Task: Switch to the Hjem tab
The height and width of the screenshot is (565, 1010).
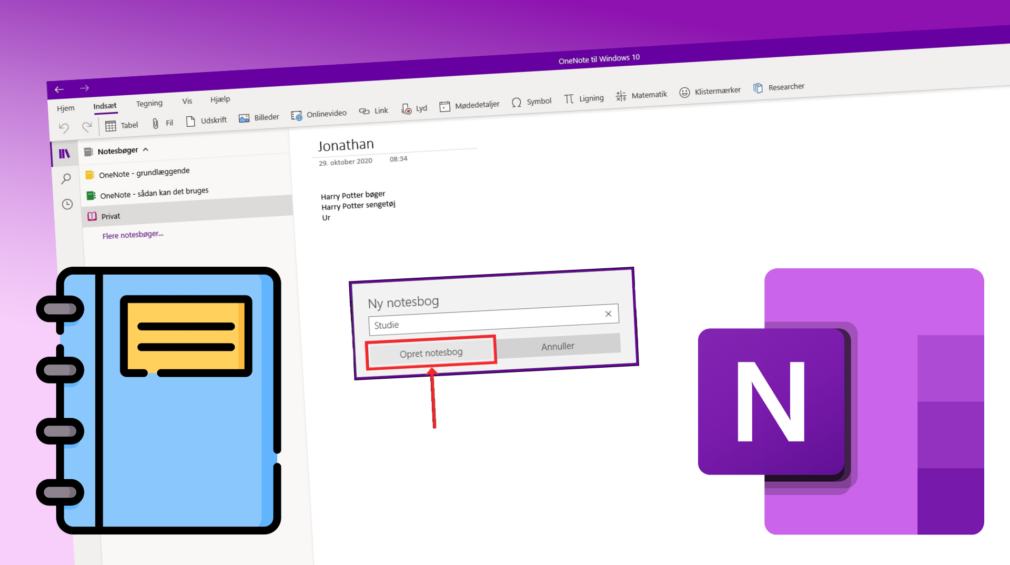Action: coord(66,108)
